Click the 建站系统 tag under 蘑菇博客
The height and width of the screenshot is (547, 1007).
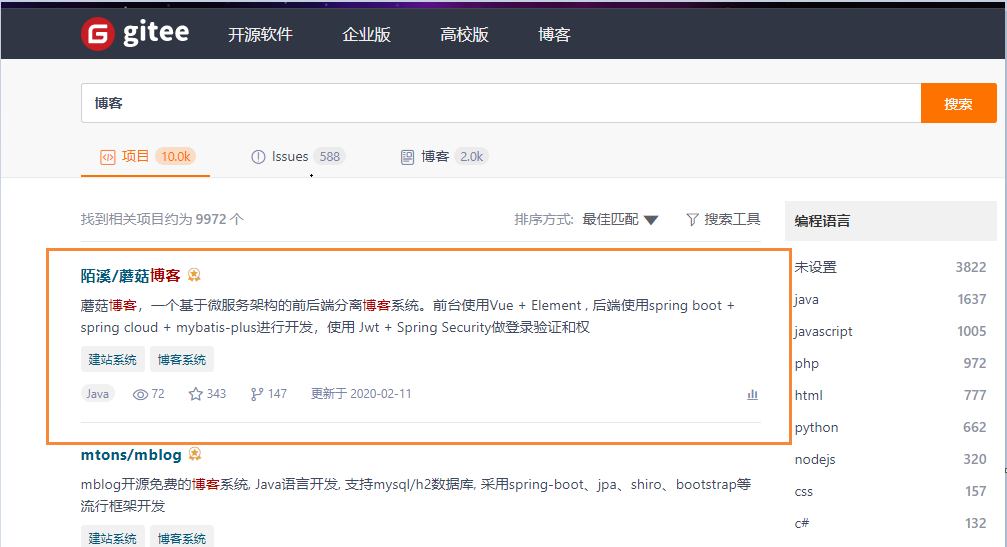click(x=112, y=360)
